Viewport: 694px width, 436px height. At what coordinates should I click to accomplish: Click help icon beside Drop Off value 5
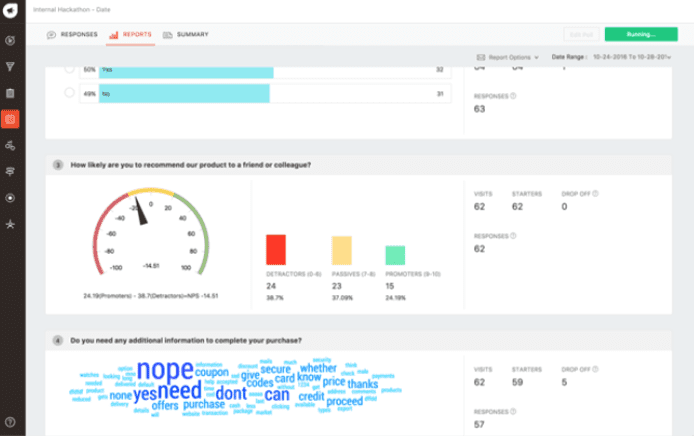pos(595,369)
